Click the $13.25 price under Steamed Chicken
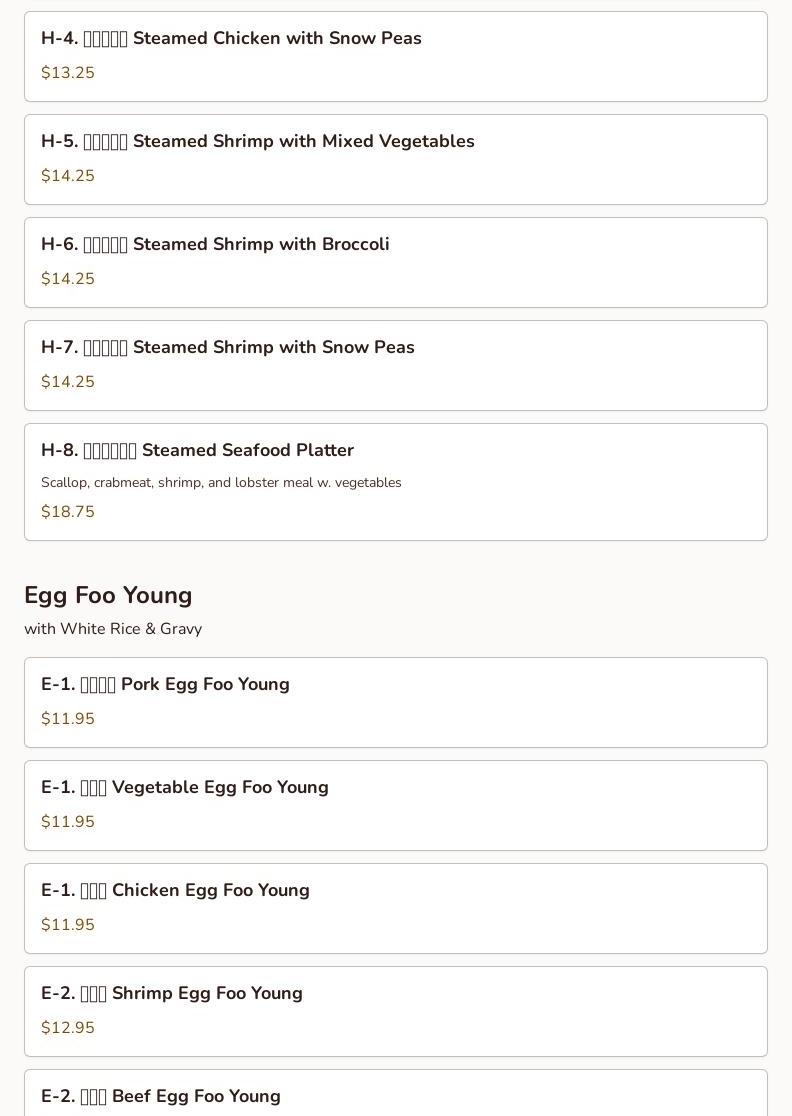 (68, 73)
